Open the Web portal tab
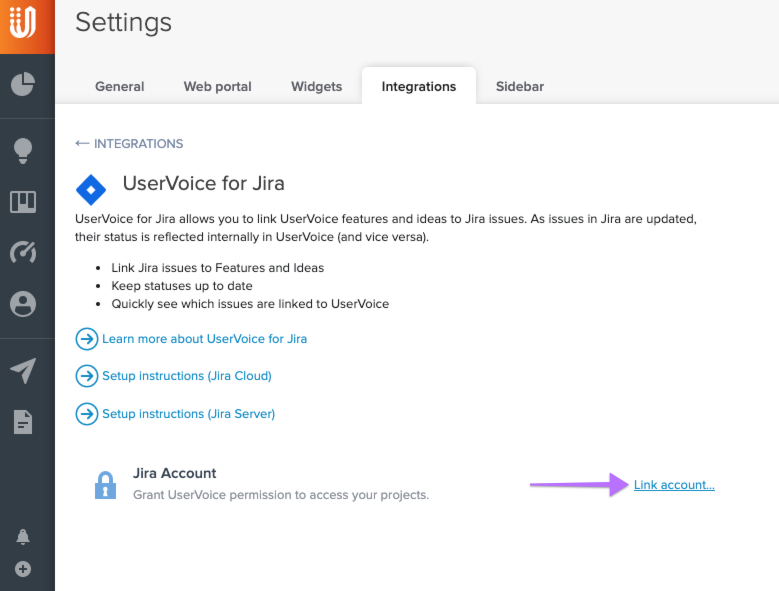 (x=217, y=87)
